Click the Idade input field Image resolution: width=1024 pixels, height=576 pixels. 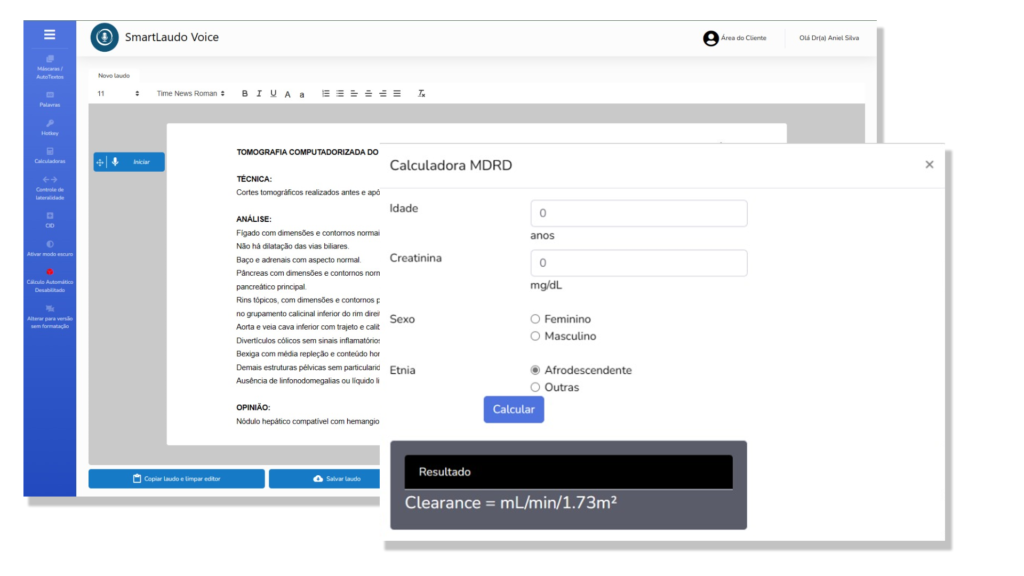coord(639,214)
